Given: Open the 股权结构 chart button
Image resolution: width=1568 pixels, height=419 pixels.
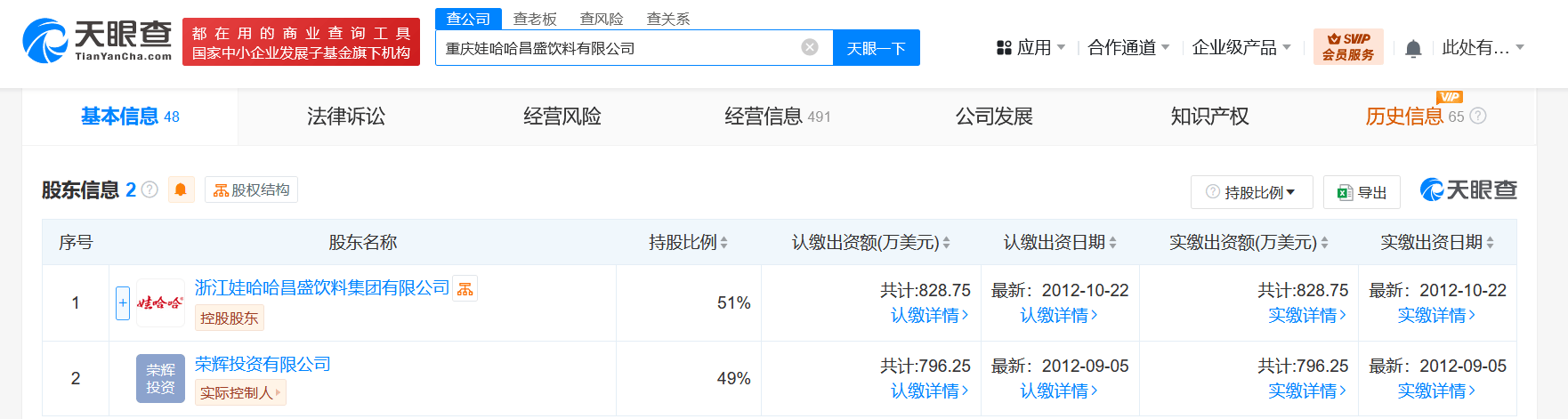Looking at the screenshot, I should pos(252,189).
